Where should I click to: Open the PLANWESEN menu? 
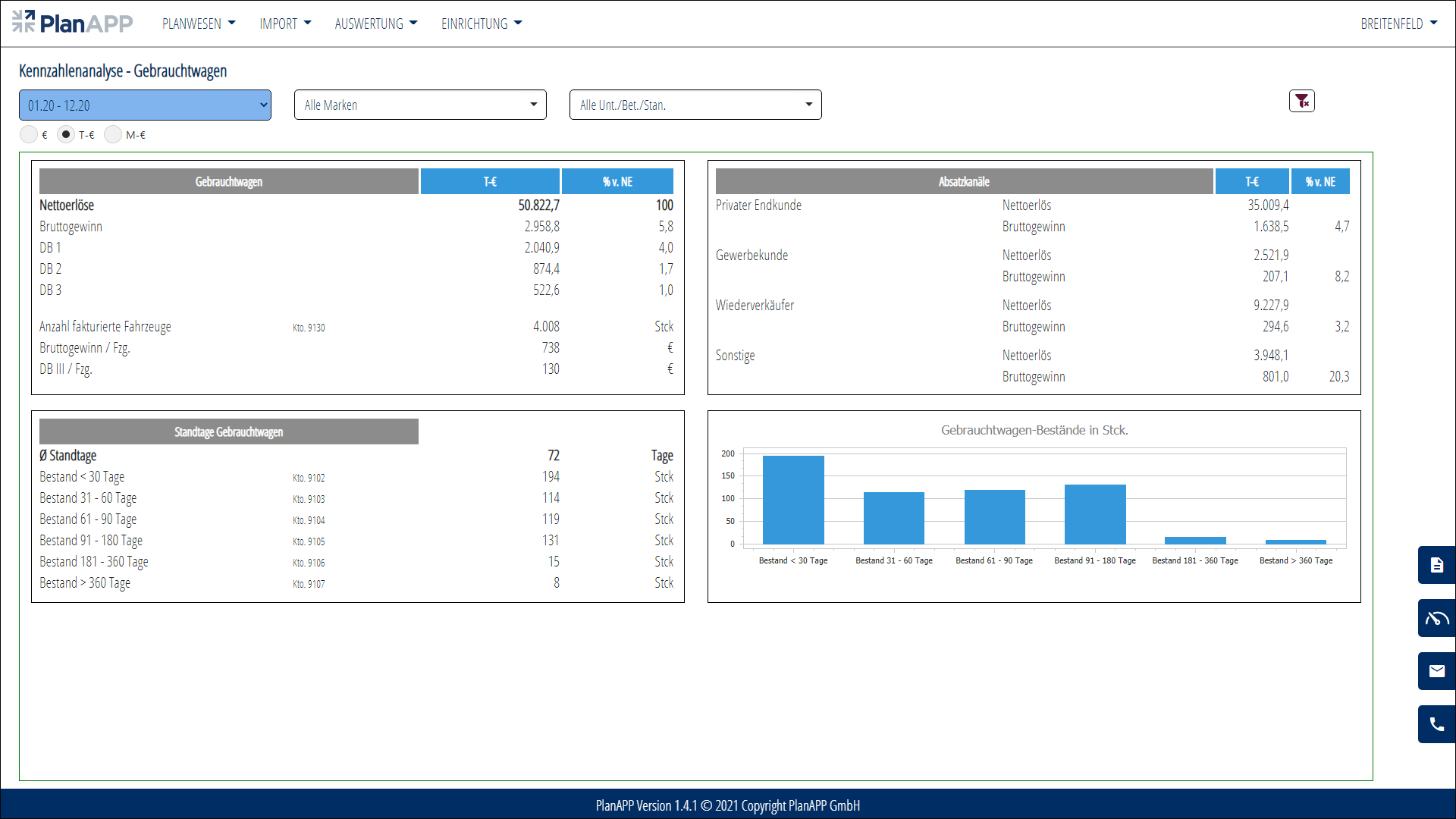(199, 24)
